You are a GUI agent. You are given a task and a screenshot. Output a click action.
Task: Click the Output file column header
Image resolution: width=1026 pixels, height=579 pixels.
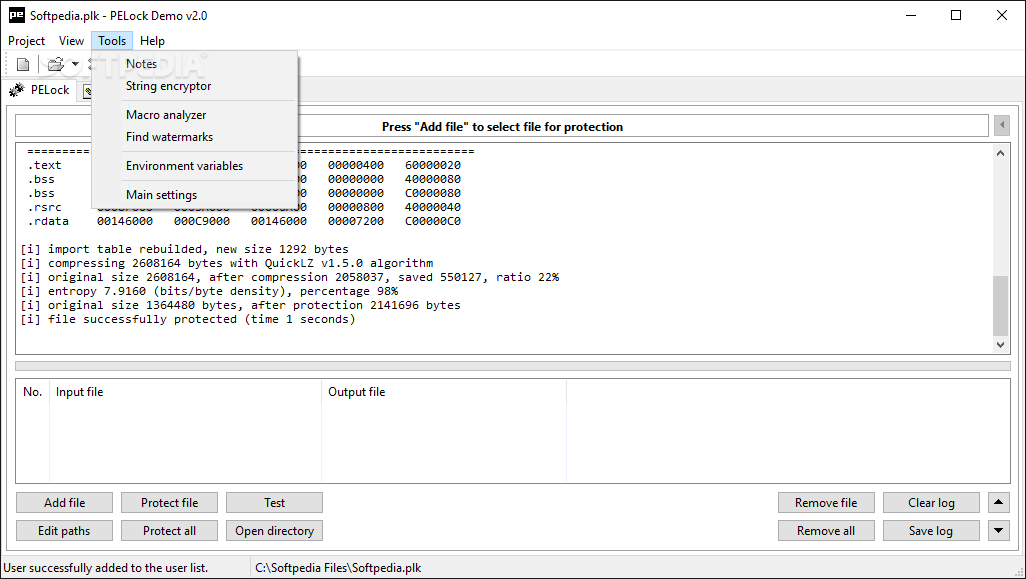coord(444,392)
